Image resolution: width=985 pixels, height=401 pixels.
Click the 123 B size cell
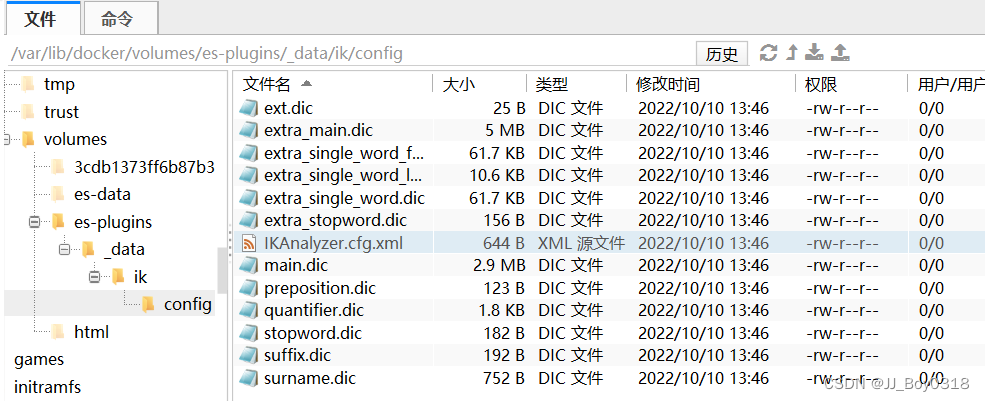click(x=505, y=288)
